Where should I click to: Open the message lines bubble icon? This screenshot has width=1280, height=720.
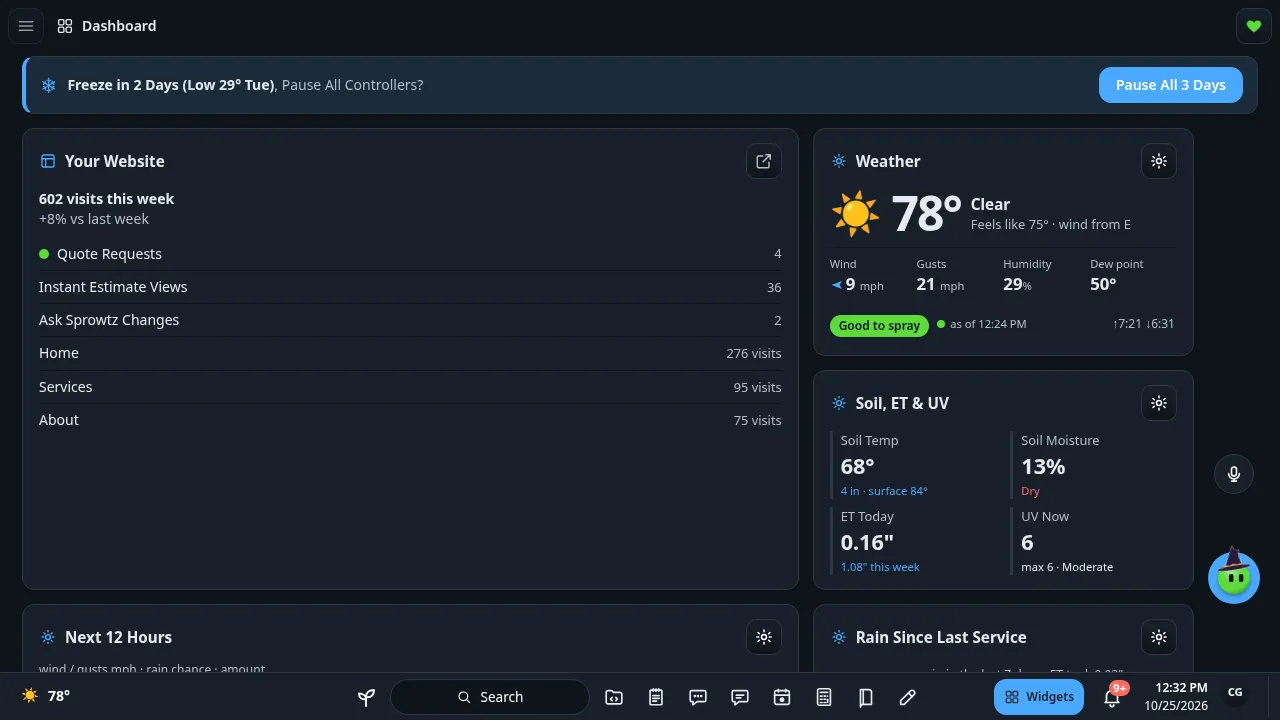(740, 697)
